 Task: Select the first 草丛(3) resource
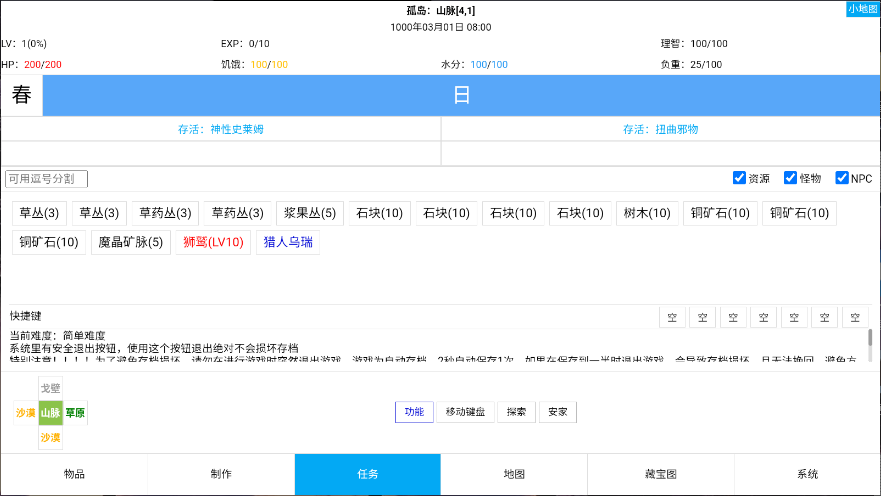click(39, 213)
